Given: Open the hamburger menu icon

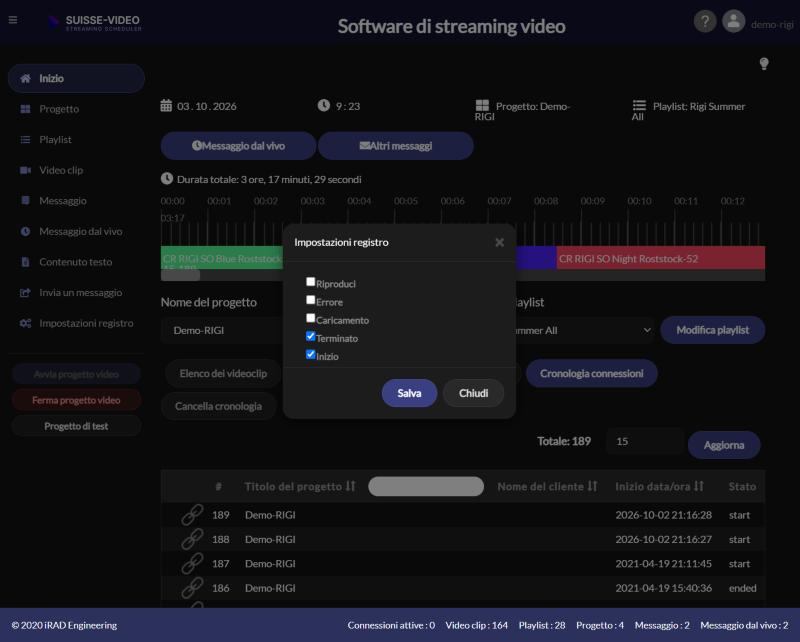Looking at the screenshot, I should pos(13,20).
